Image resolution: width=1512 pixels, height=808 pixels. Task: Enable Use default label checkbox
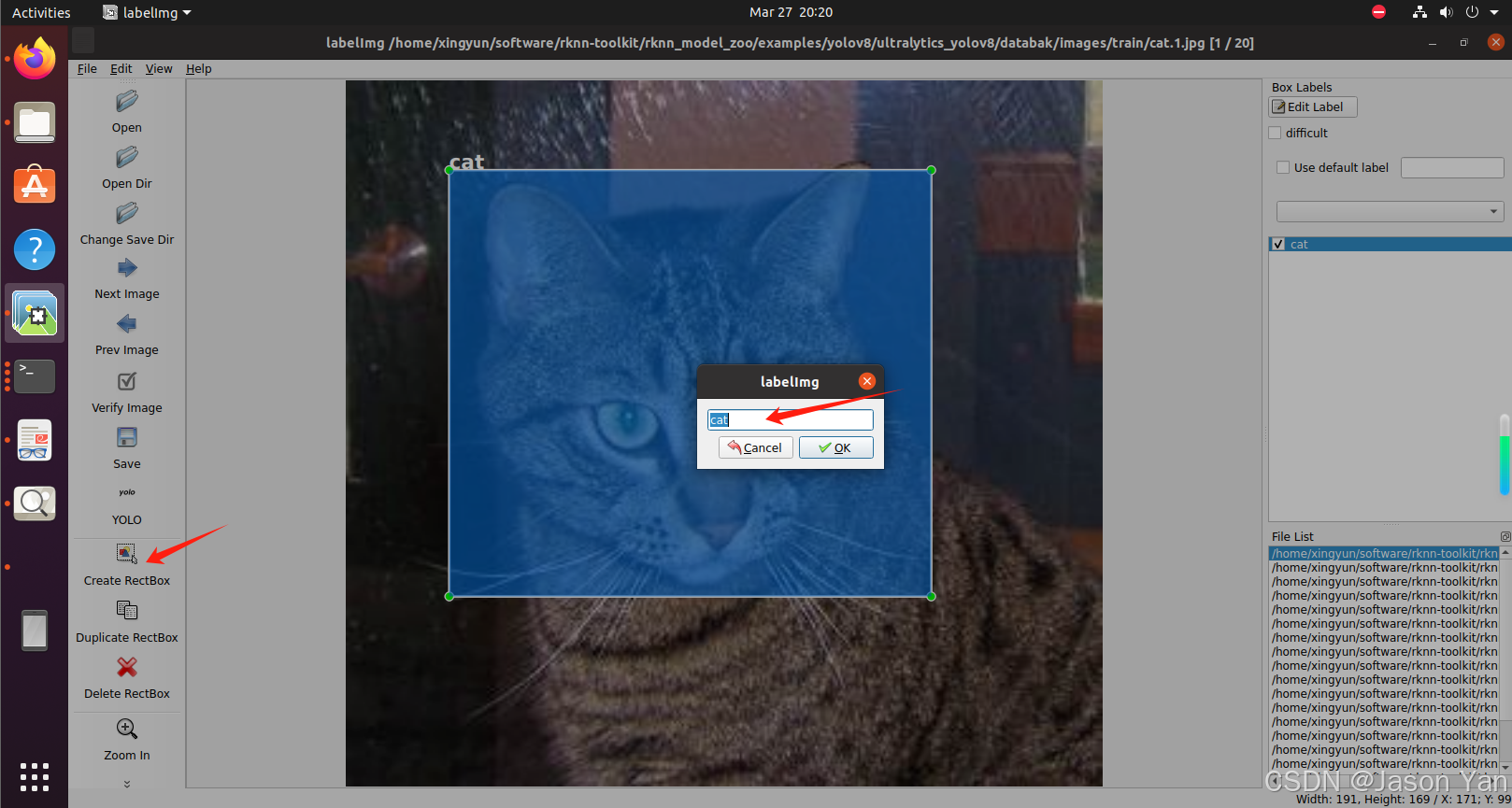pyautogui.click(x=1283, y=167)
